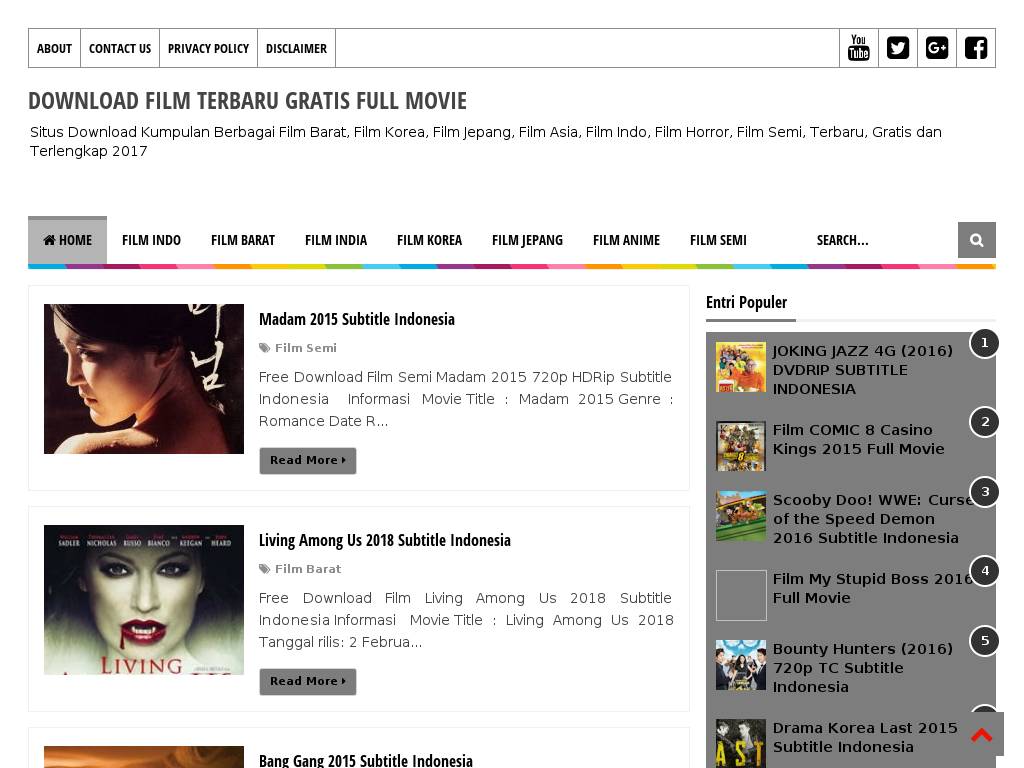1024x768 pixels.
Task: Focus the Search input field
Action: [x=882, y=240]
